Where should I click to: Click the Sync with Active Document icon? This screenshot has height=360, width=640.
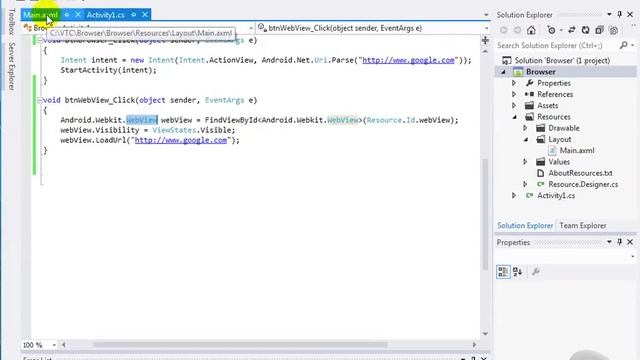click(x=571, y=30)
